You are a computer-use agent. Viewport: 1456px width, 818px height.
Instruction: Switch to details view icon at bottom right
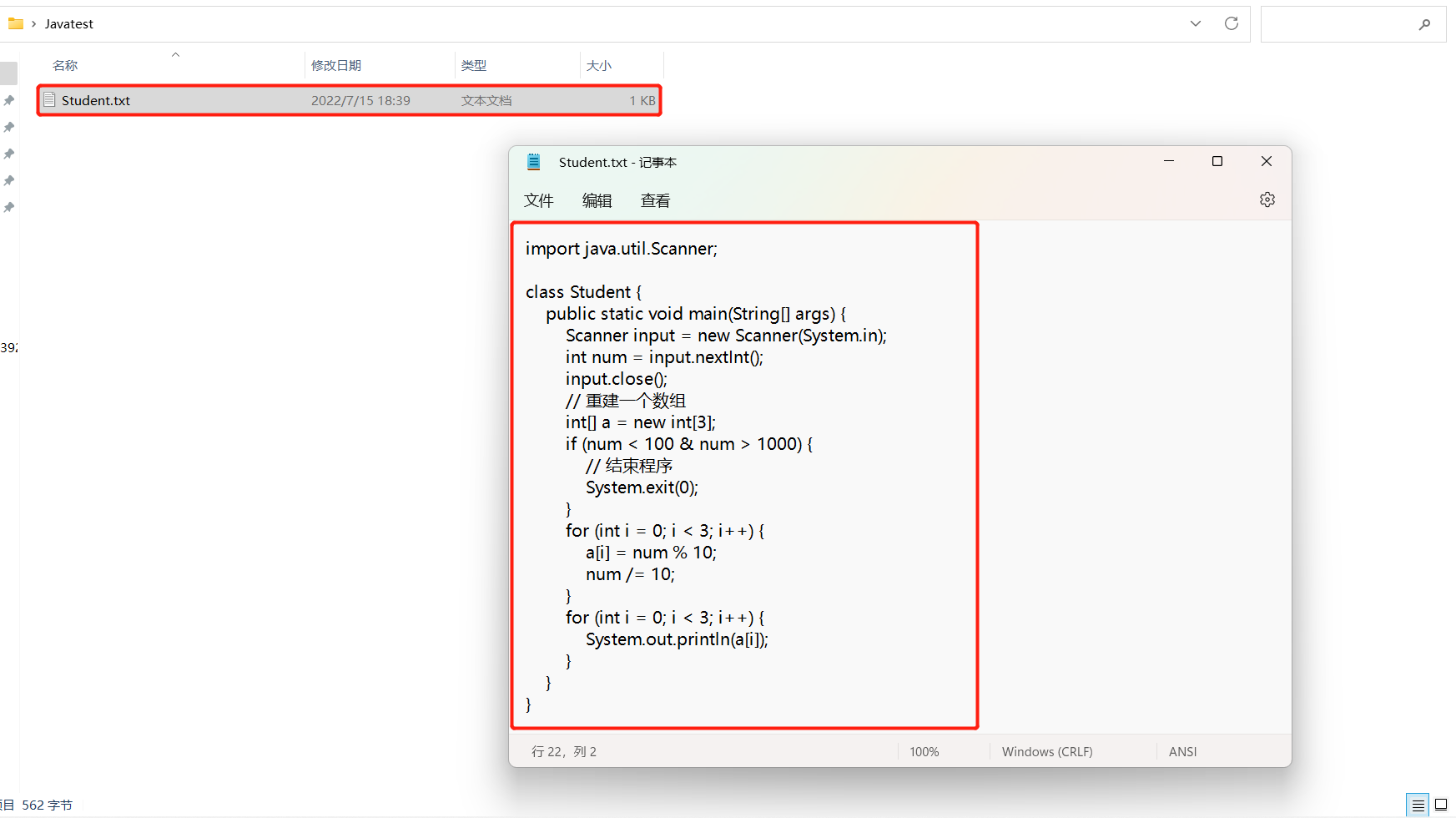1418,805
